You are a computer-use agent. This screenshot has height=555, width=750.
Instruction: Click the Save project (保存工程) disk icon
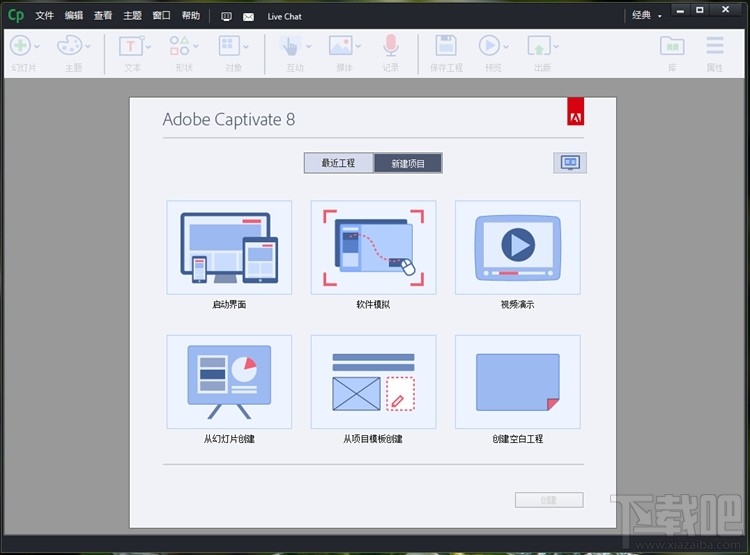[x=446, y=46]
